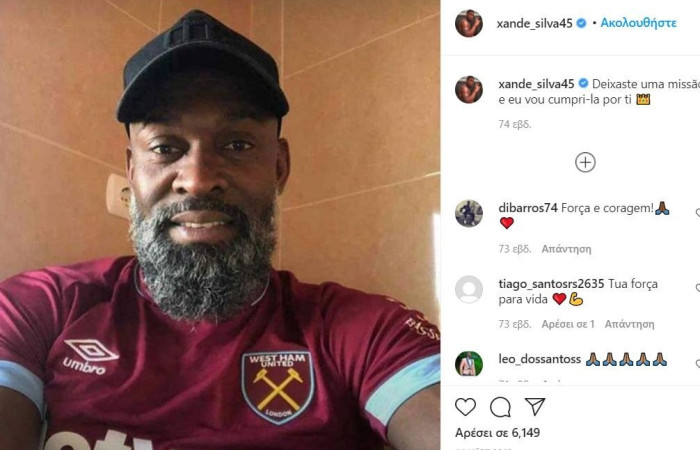Open the xande_silva45 username in the header
Viewport: 700px width, 450px height.
coord(534,23)
